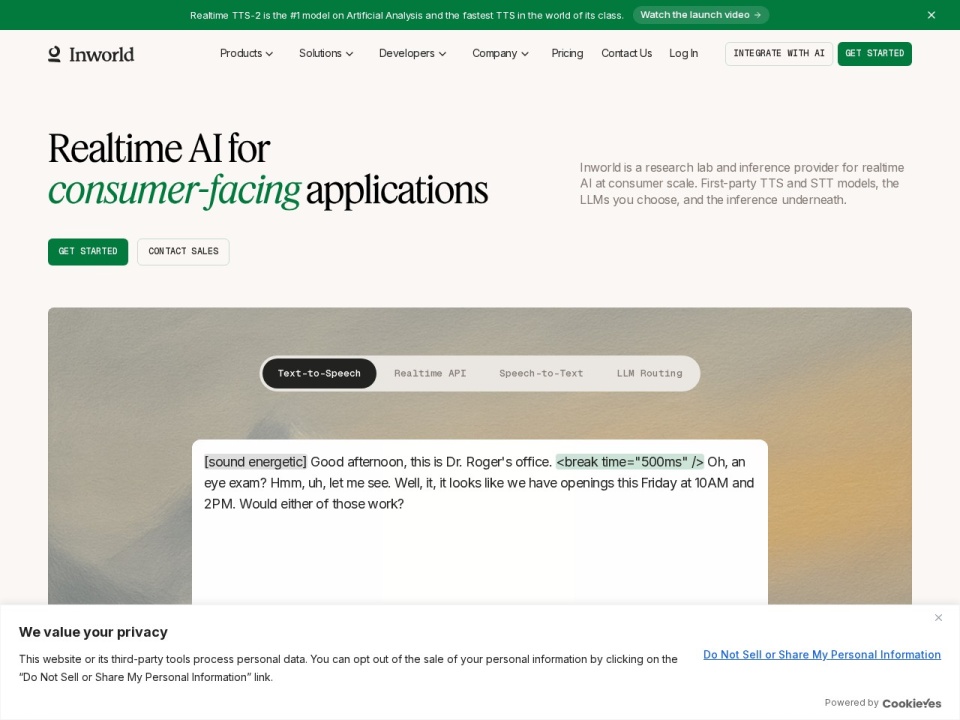Image resolution: width=960 pixels, height=720 pixels.
Task: Expand the Company menu
Action: point(500,53)
